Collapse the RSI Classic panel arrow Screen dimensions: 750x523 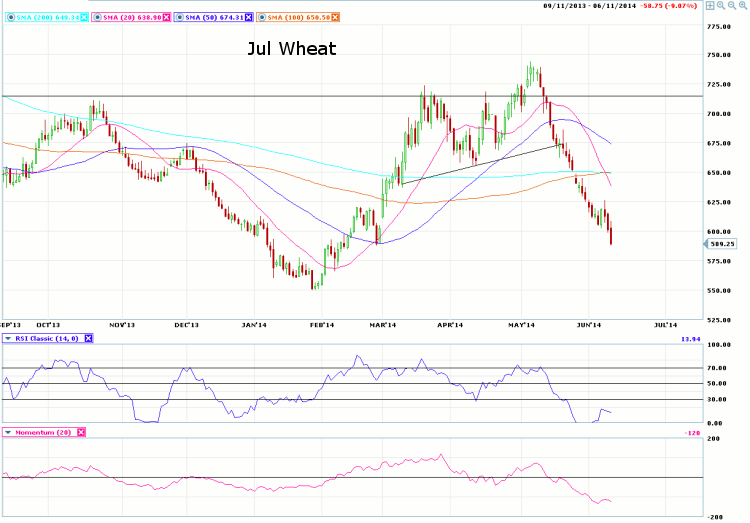pos(9,338)
